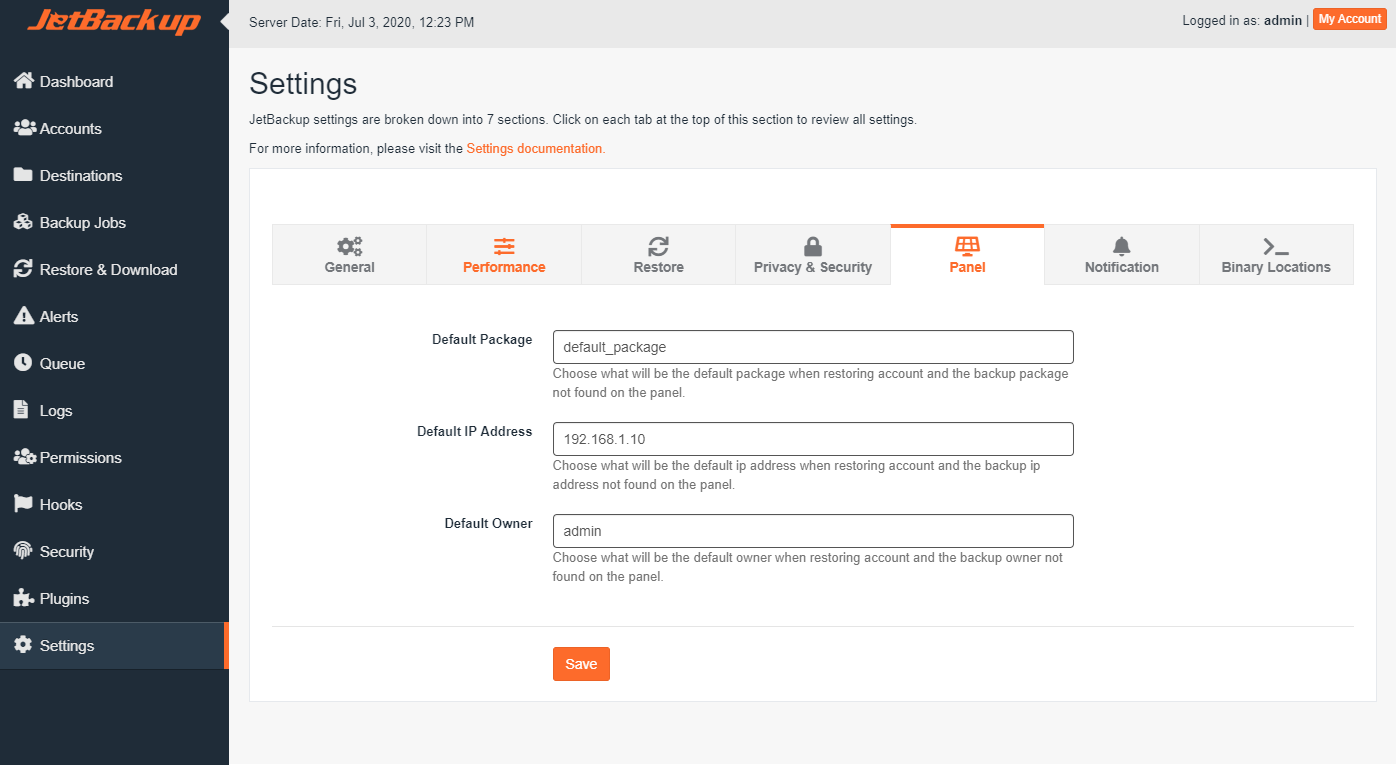
Task: Click the Performance sliders icon
Action: (x=504, y=246)
